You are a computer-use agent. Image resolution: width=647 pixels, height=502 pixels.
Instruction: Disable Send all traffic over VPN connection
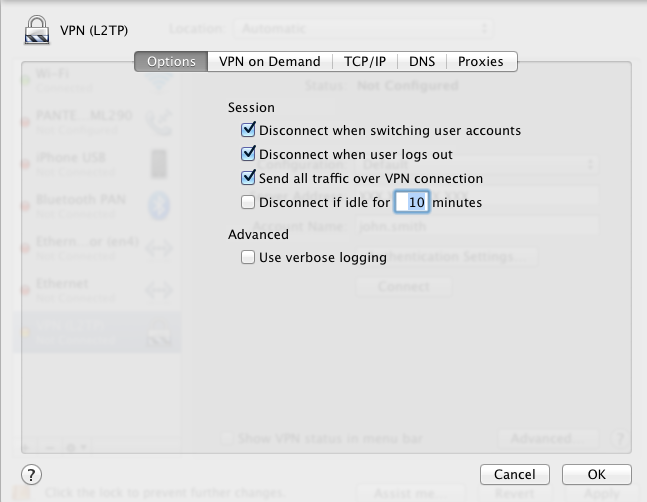pyautogui.click(x=249, y=178)
